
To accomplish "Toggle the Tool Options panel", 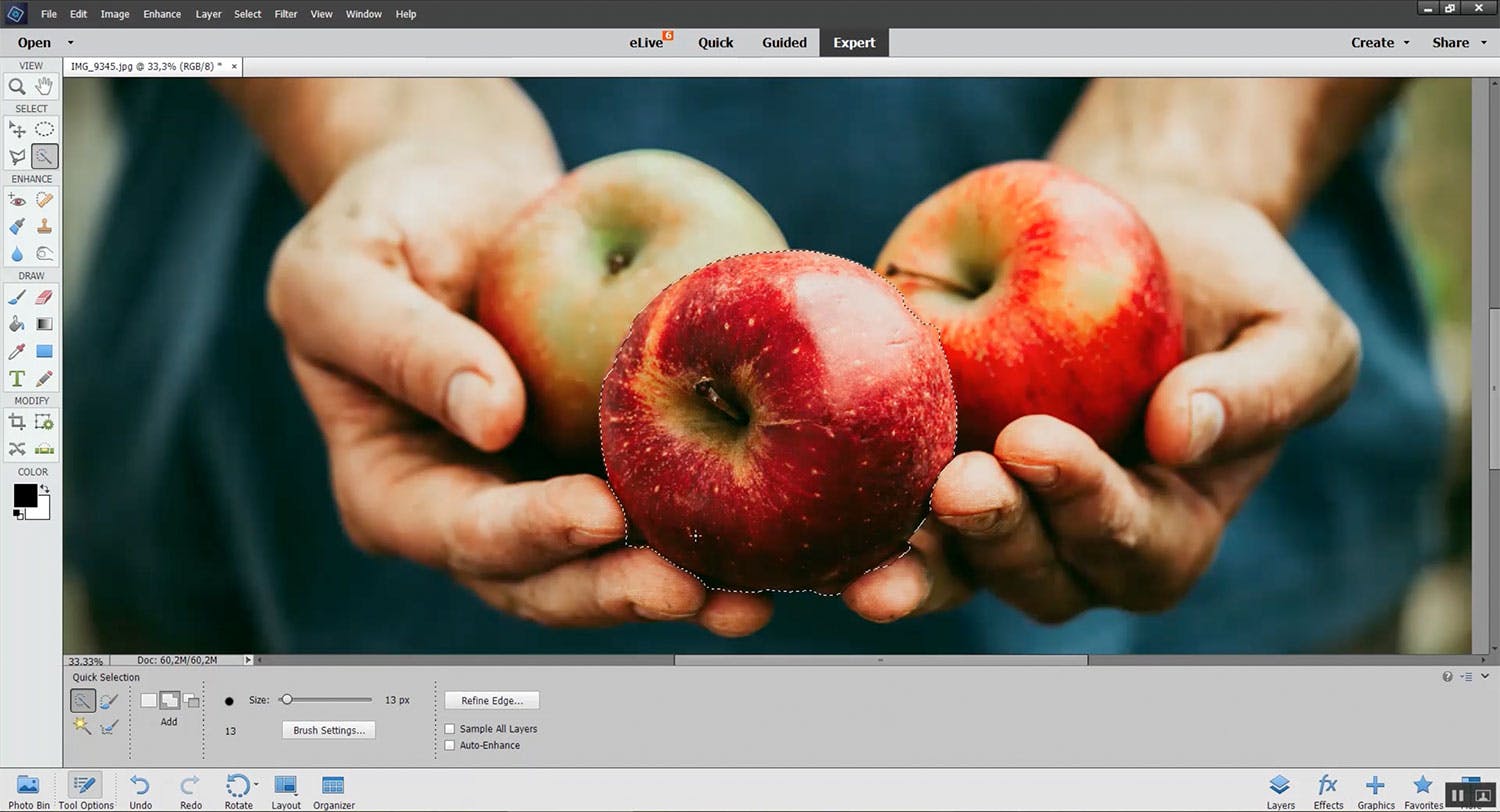I will coord(85,790).
